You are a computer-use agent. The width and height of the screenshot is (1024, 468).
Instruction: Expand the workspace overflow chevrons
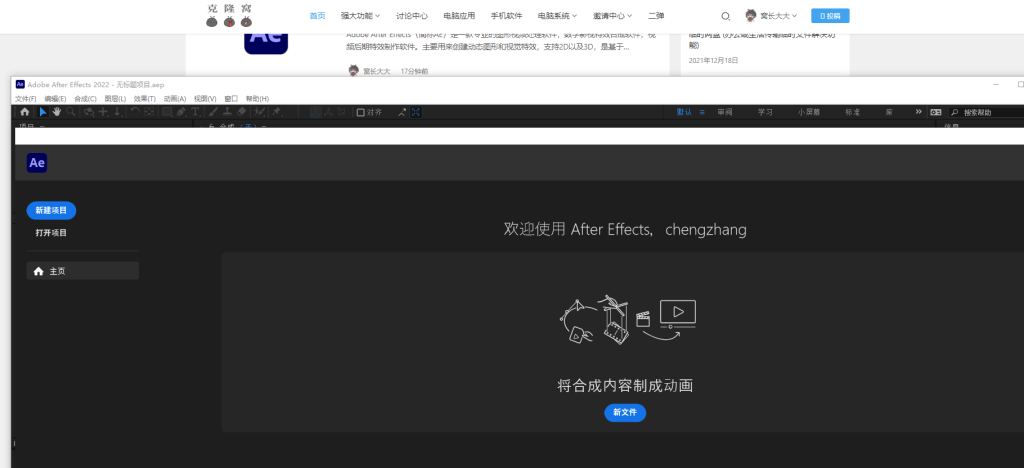click(919, 112)
